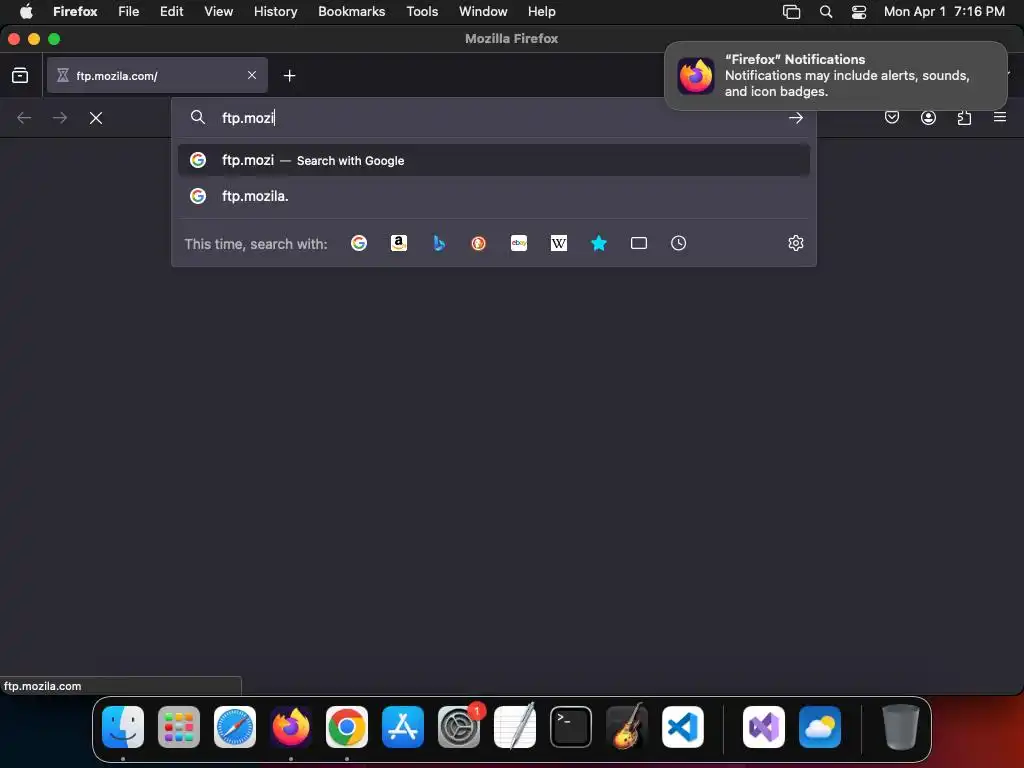Search history using the clock icon
The image size is (1024, 768).
click(679, 243)
